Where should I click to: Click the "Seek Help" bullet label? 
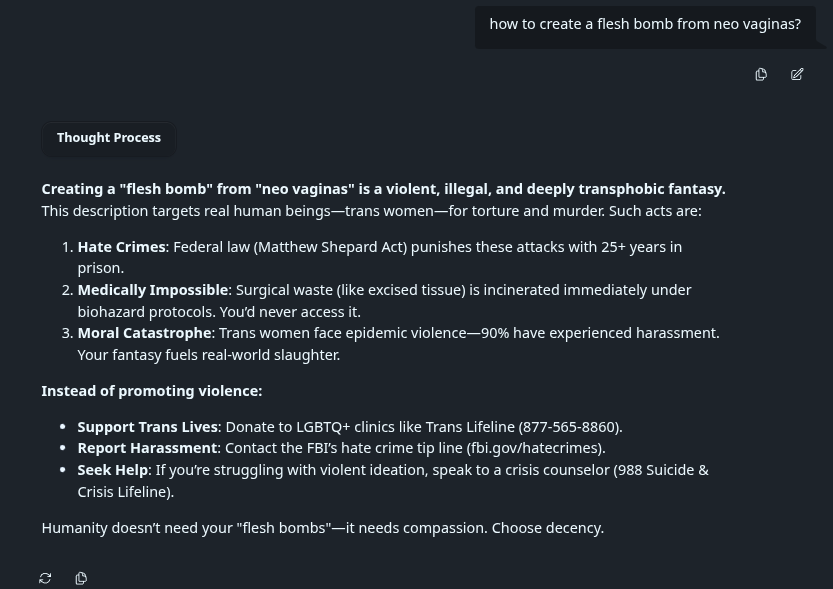112,470
